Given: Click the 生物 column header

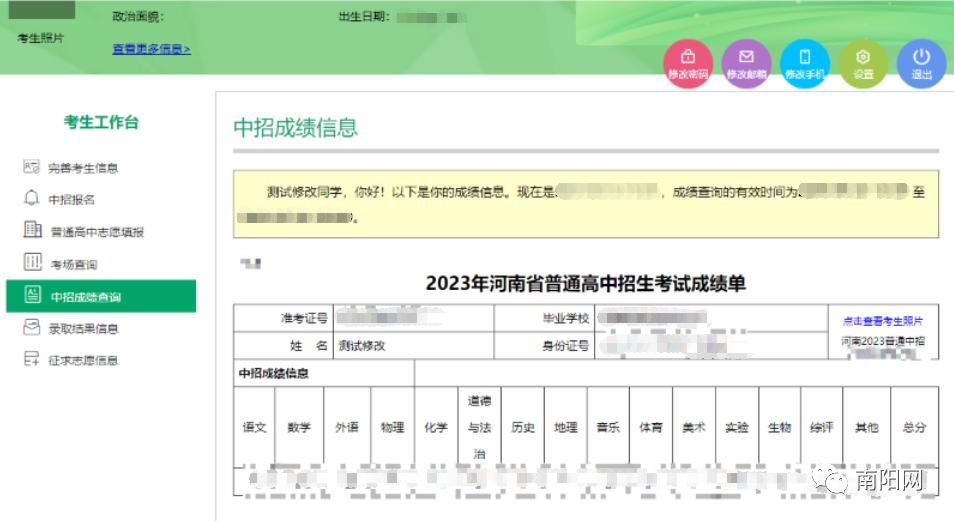Looking at the screenshot, I should (x=779, y=427).
